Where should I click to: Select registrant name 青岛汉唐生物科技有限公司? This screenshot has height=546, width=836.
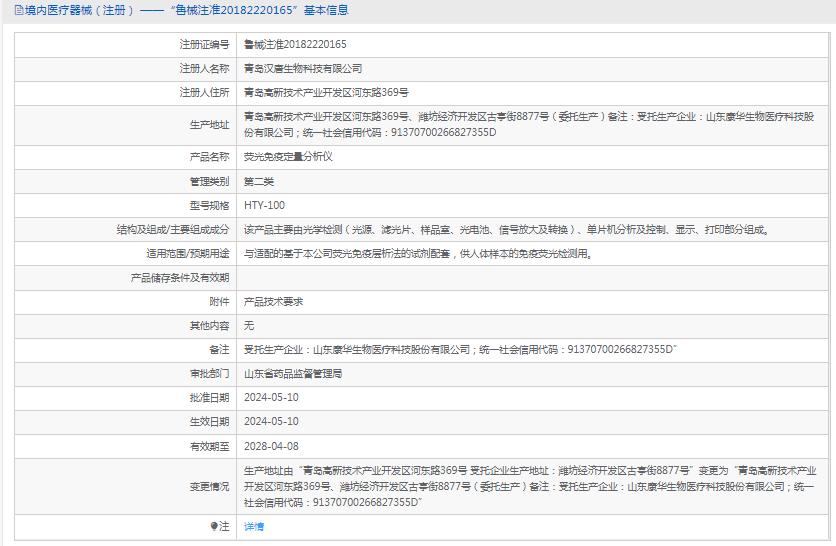[x=303, y=69]
